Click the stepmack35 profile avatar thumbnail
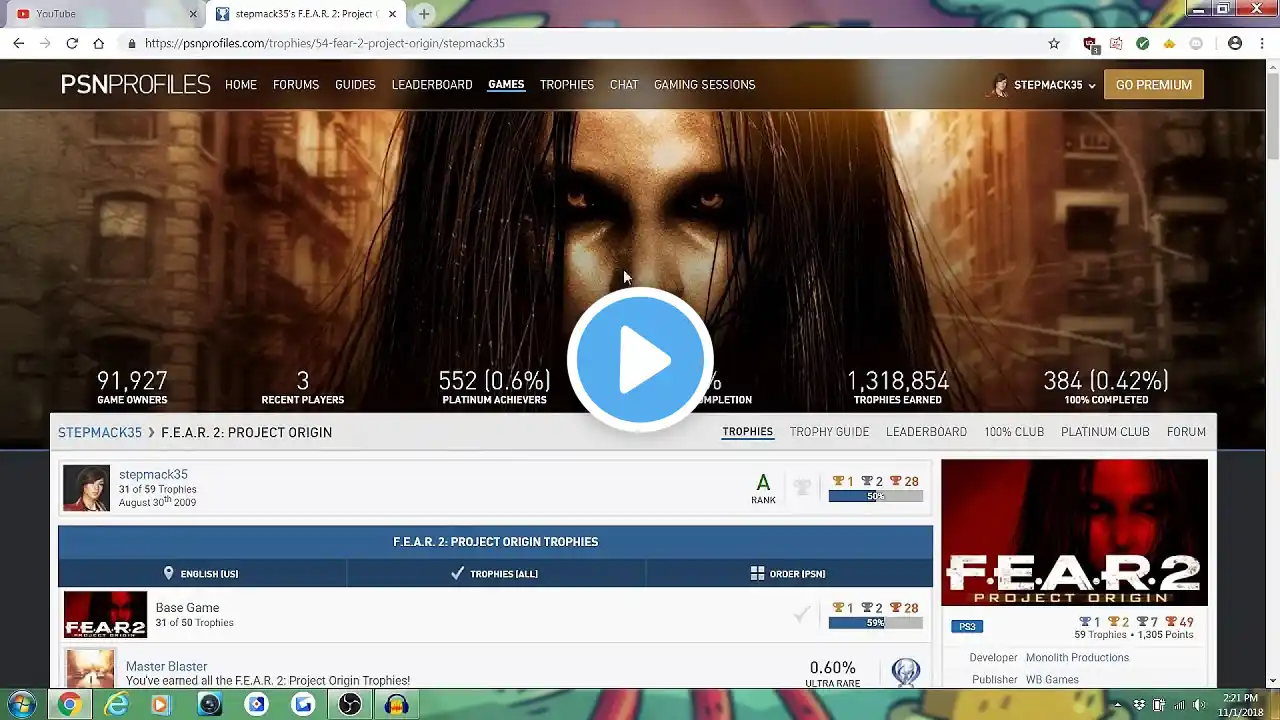Image resolution: width=1280 pixels, height=720 pixels. pyautogui.click(x=87, y=488)
